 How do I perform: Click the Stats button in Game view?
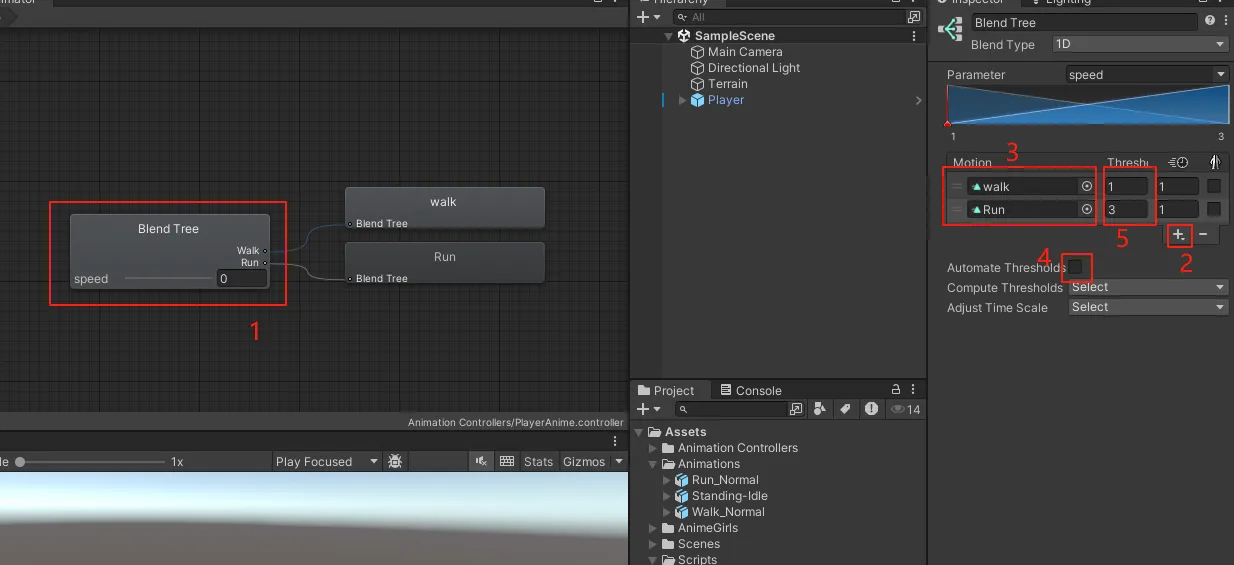click(538, 461)
